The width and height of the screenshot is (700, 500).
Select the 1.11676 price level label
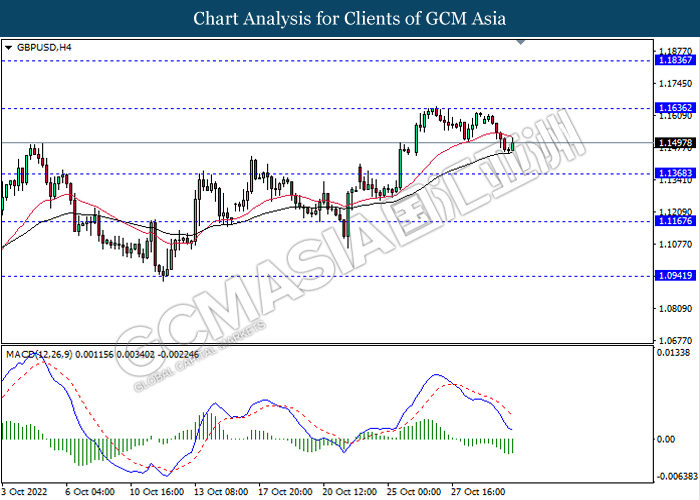[675, 221]
